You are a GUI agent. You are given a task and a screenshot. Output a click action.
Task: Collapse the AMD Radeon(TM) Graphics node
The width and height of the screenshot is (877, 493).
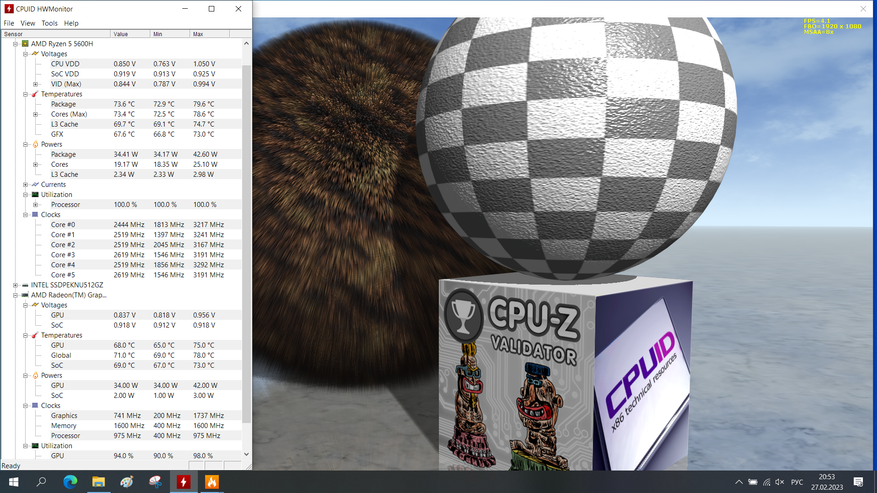(x=16, y=295)
